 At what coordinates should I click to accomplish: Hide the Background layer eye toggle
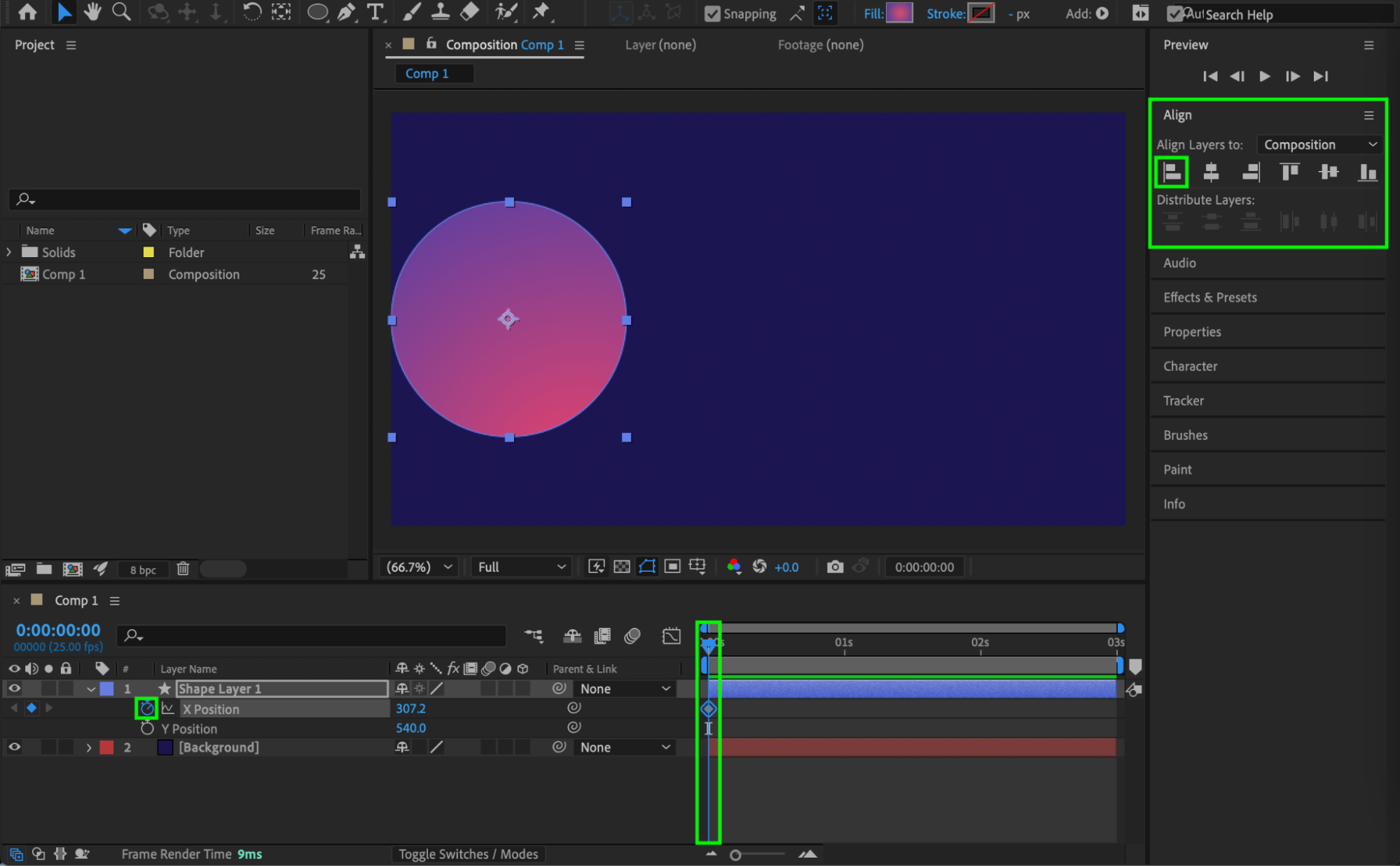(14, 748)
